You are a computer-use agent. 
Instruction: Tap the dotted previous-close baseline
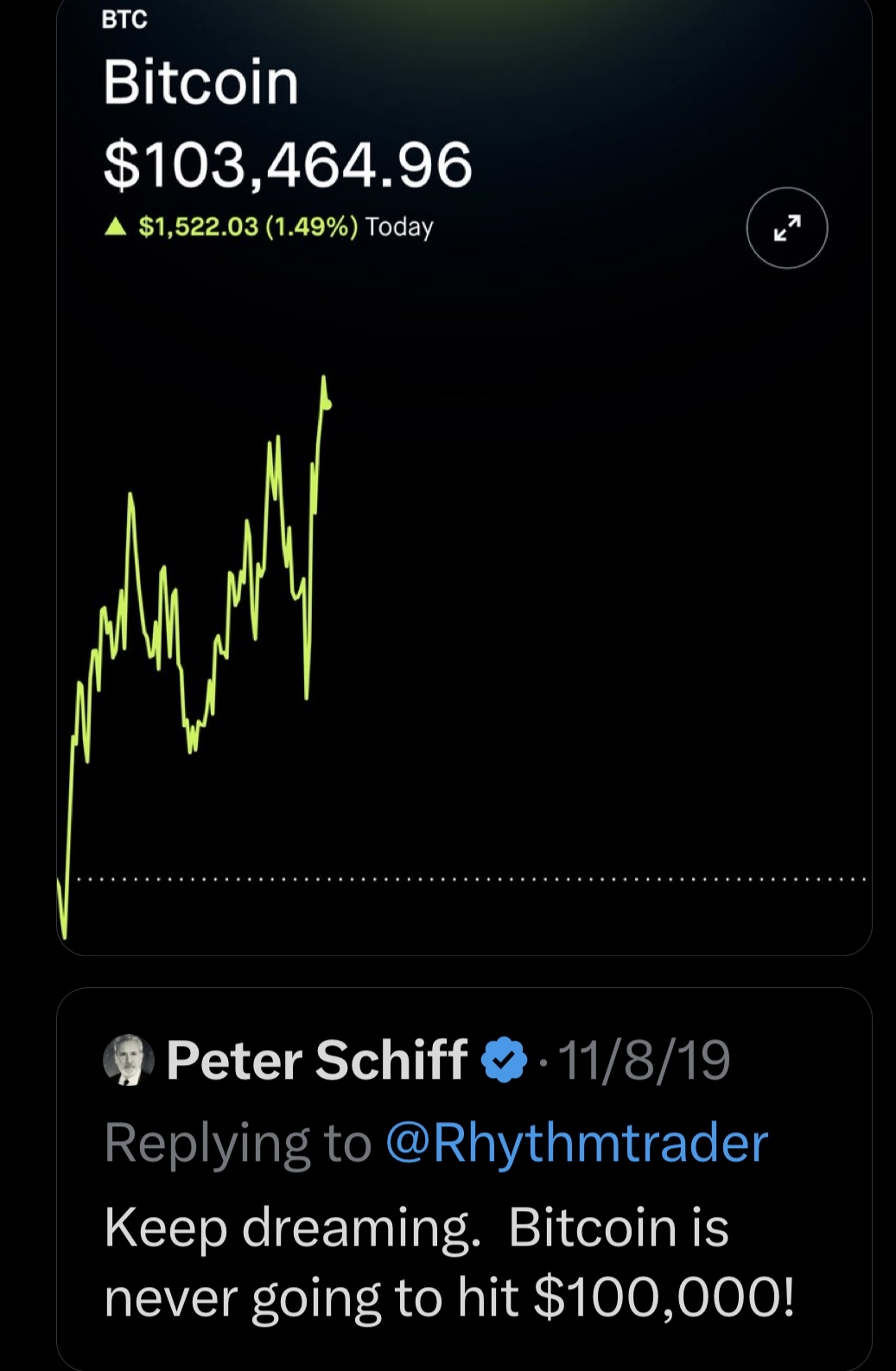click(471, 880)
